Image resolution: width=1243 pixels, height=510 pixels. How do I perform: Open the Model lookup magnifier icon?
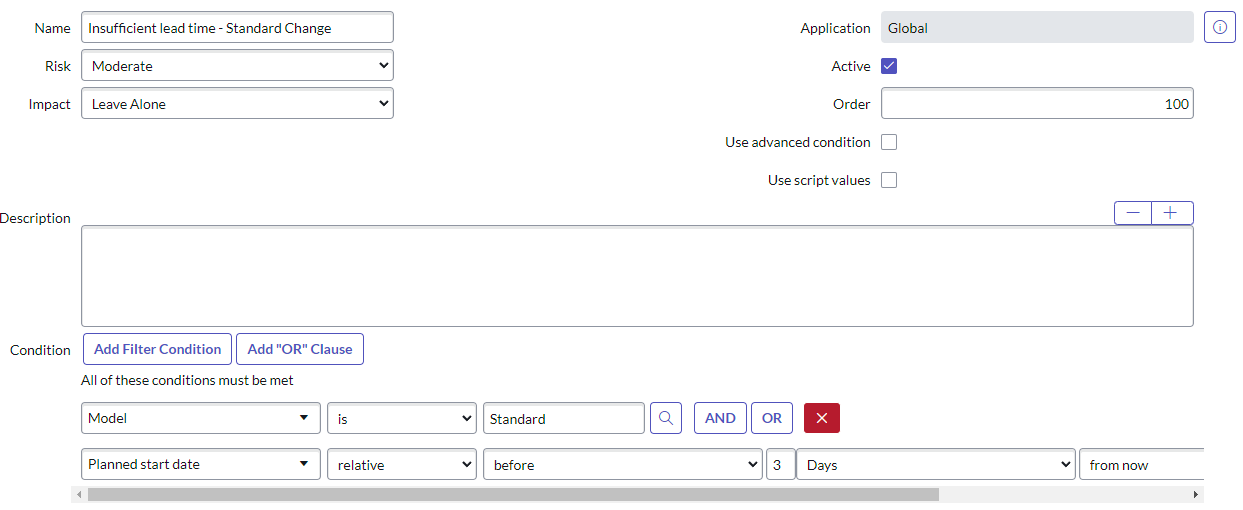(x=666, y=418)
